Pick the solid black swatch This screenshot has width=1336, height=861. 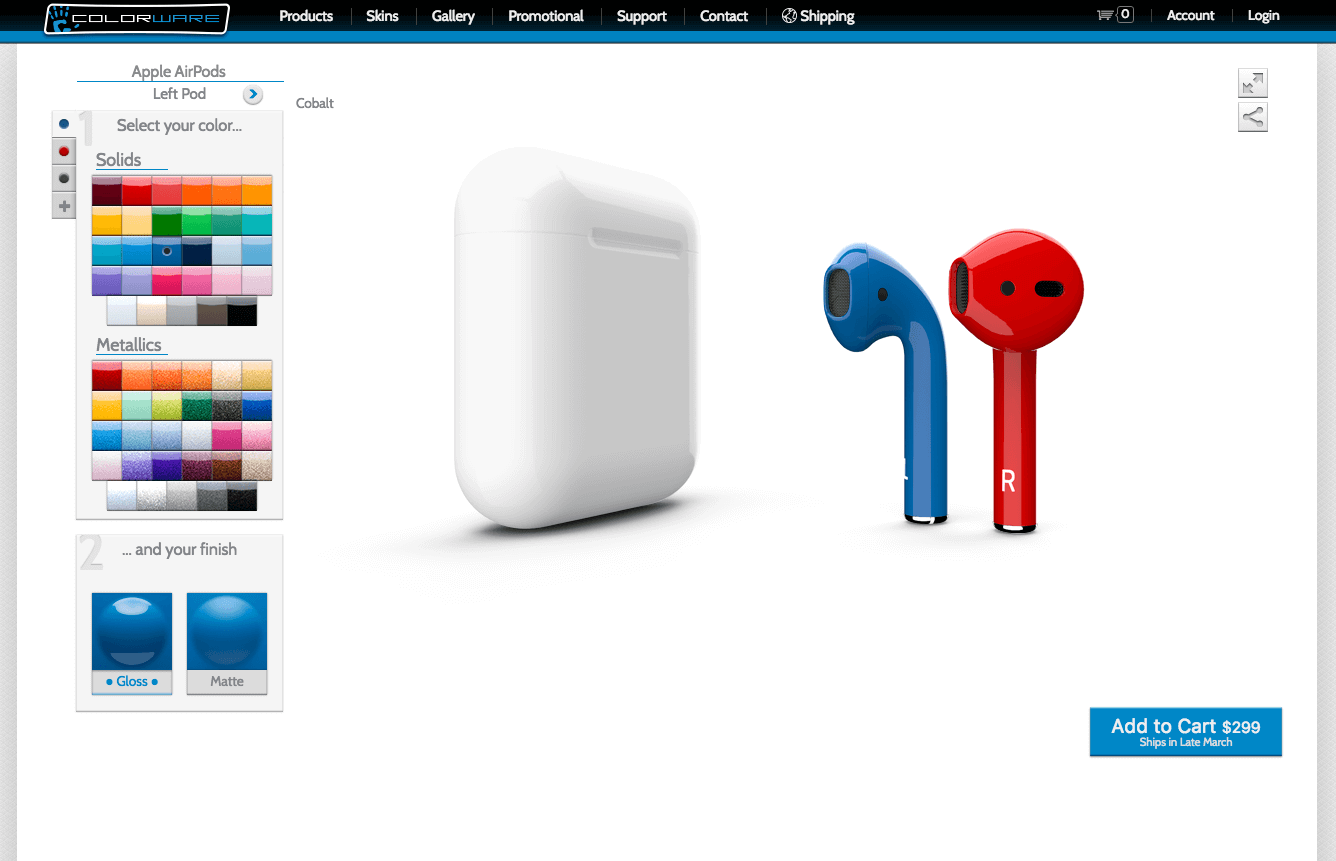242,311
